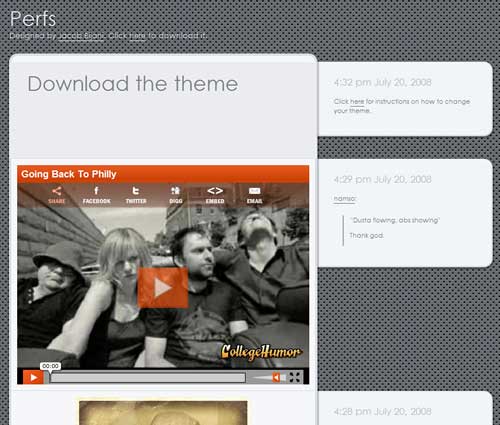This screenshot has height=425, width=500.
Task: Click 'here' link to download theme
Action: (x=137, y=36)
